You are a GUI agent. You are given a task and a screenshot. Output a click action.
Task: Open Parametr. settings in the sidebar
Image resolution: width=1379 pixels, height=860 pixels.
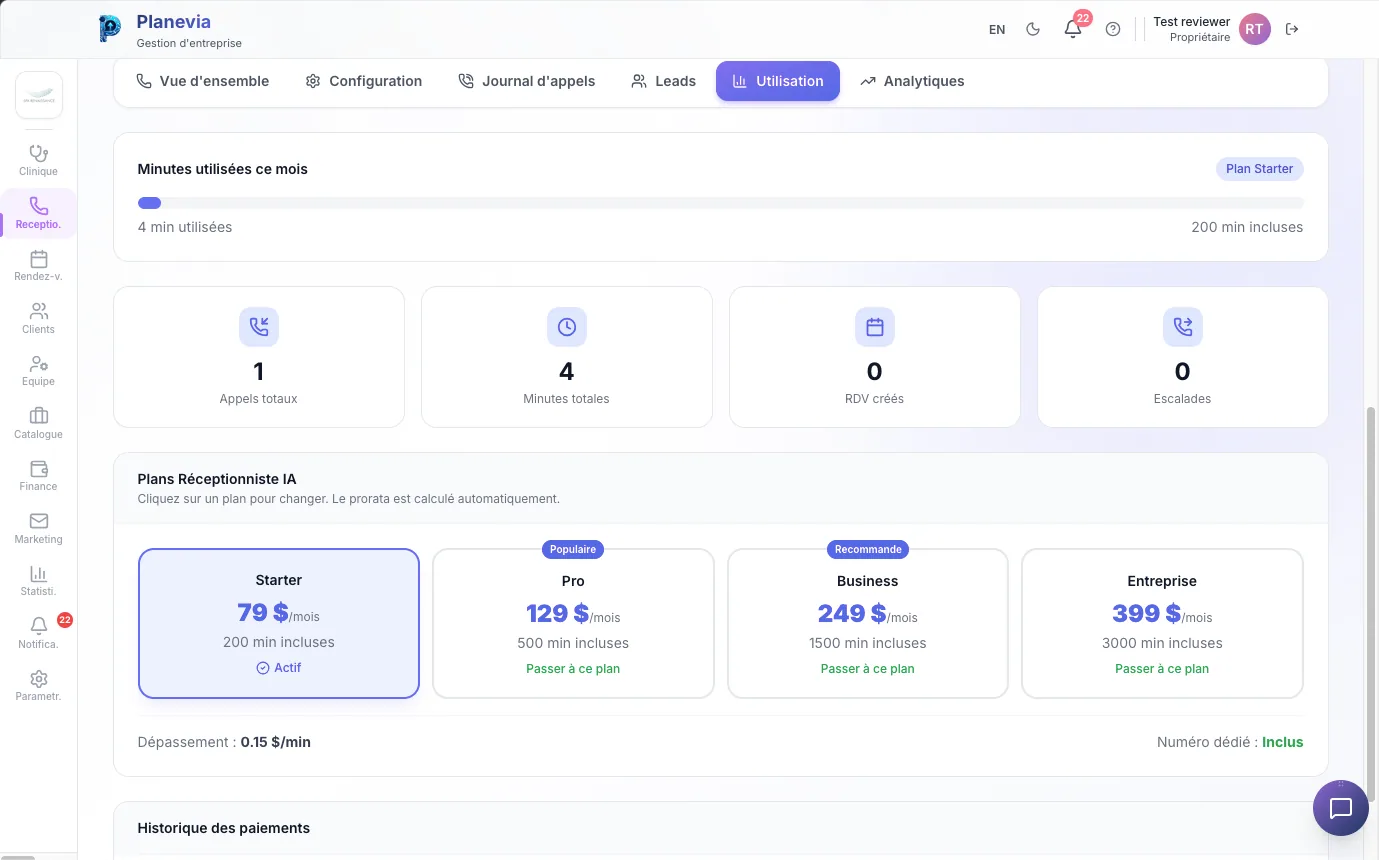tap(39, 686)
